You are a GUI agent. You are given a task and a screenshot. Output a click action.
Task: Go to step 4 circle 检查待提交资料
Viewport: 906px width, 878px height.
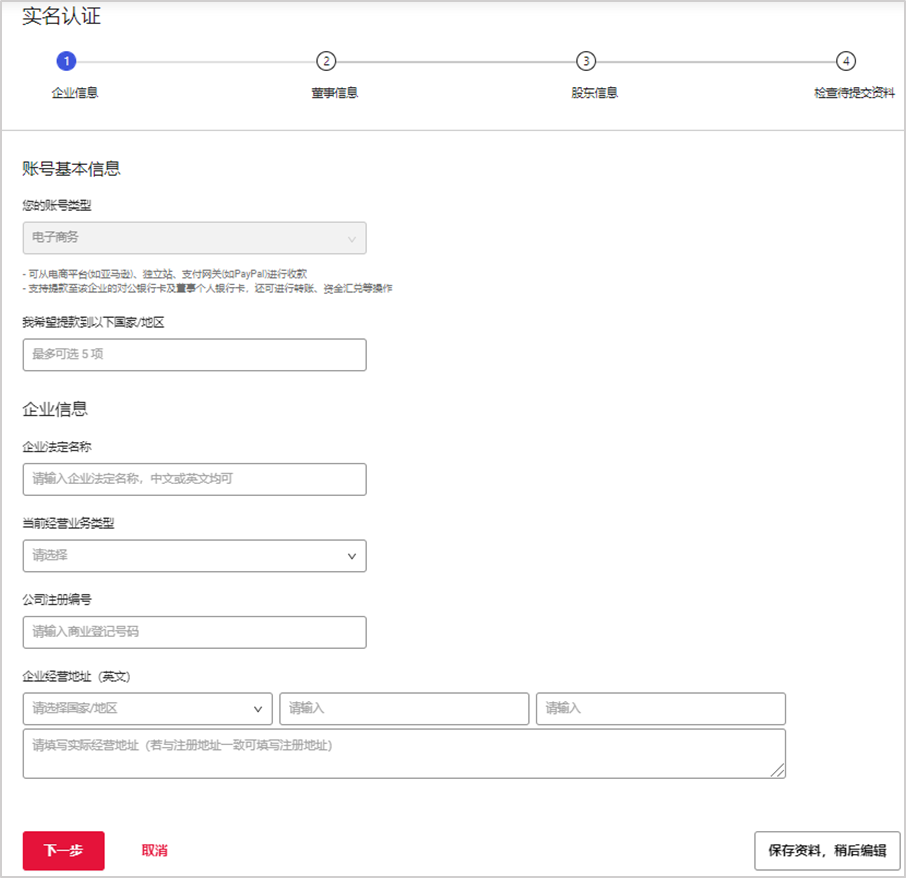pos(846,61)
